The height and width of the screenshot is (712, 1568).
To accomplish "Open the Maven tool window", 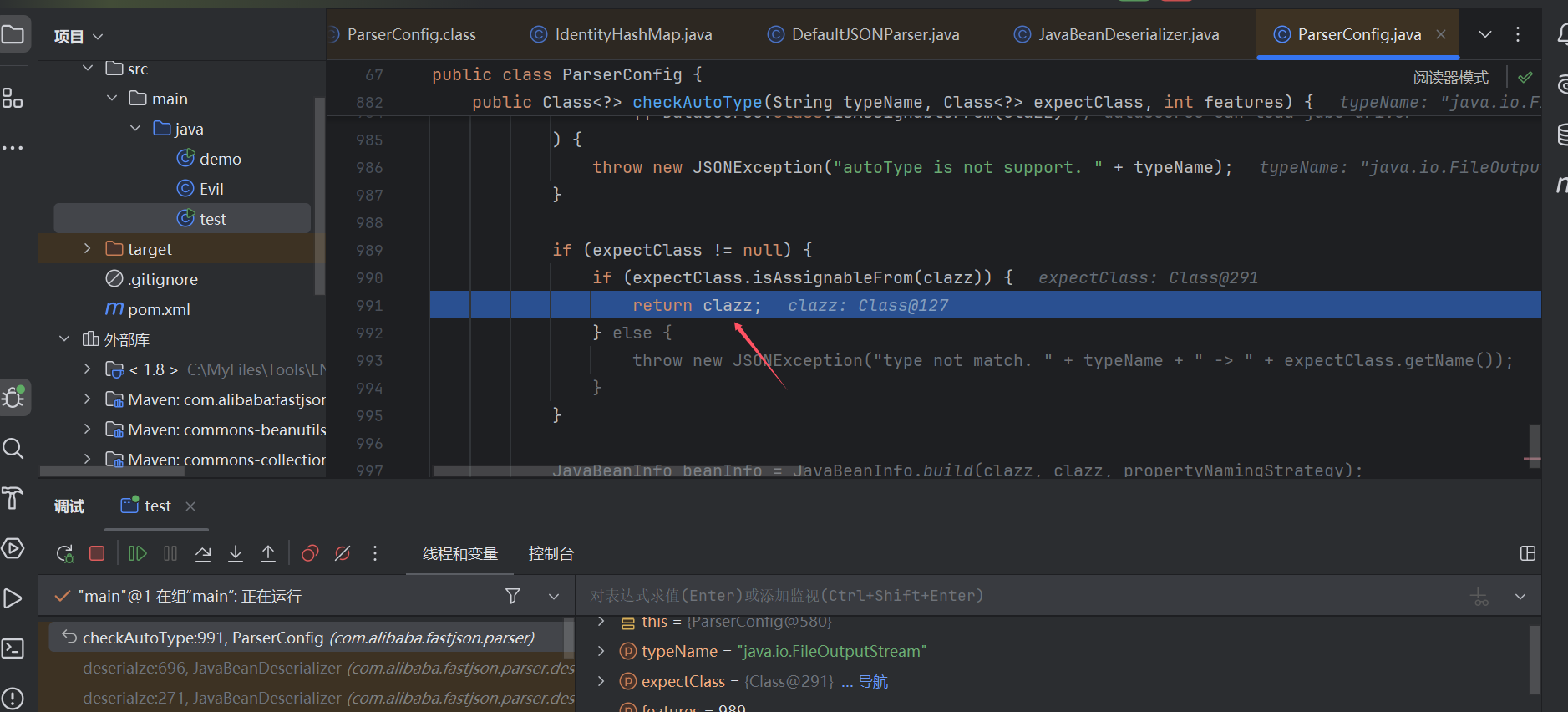I will 1561,184.
